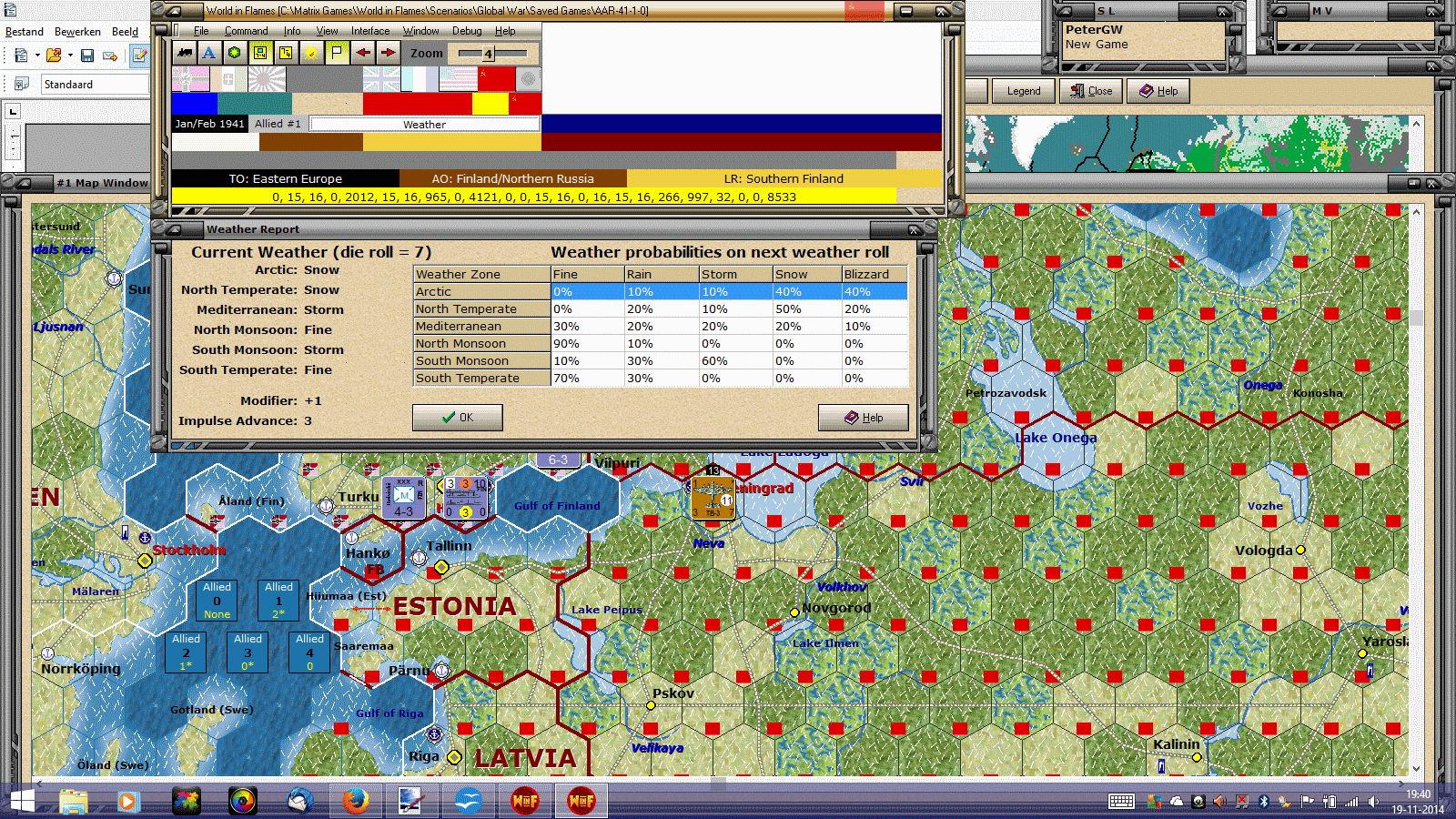The image size is (1456, 819).
Task: Select the Arctic row in weather table
Action: tap(661, 292)
